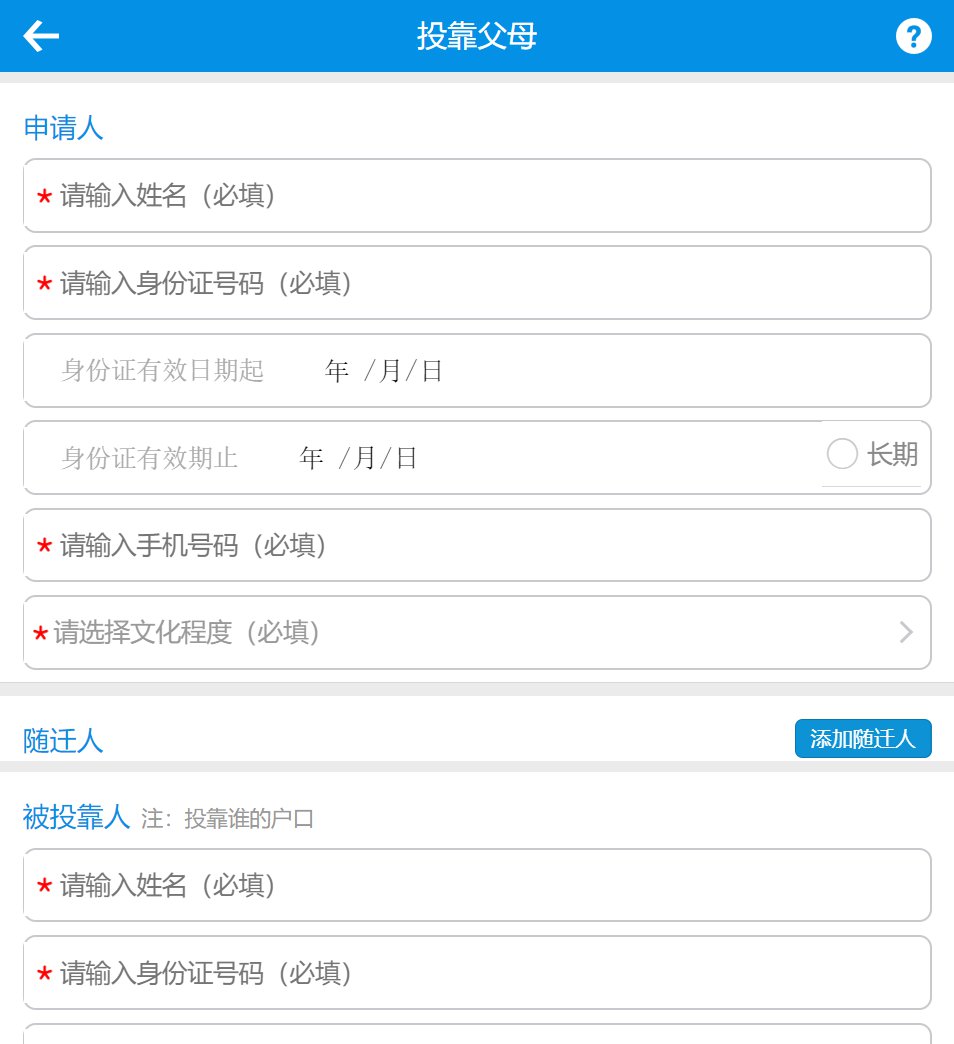The height and width of the screenshot is (1044, 954).
Task: Click the 请输入手机号码 phone field
Action: point(477,546)
